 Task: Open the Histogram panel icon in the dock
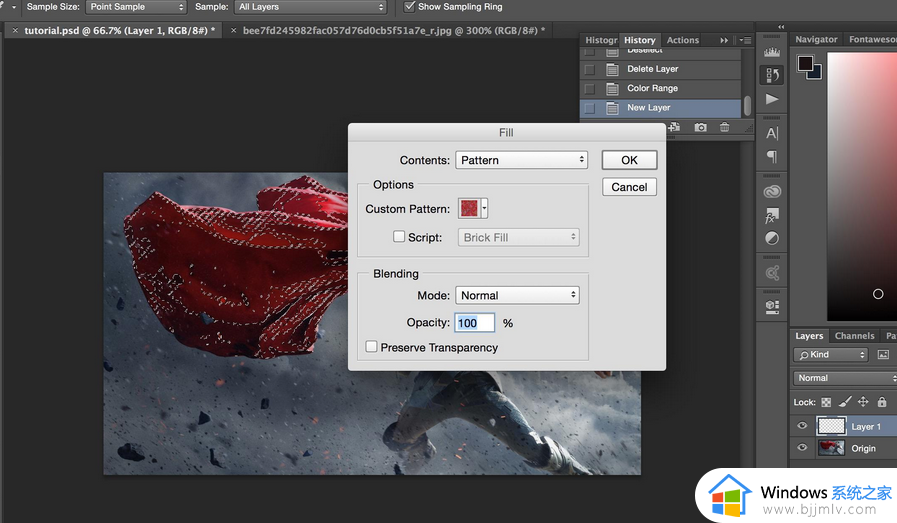(x=772, y=52)
